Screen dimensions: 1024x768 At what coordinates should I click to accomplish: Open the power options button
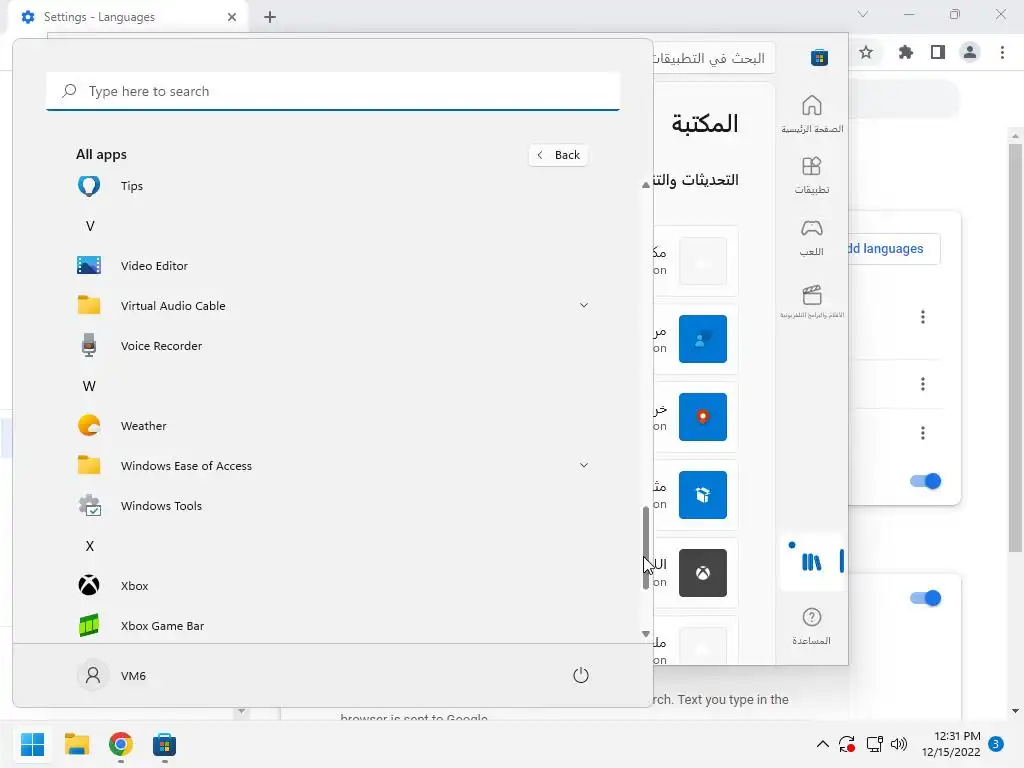[x=581, y=675]
